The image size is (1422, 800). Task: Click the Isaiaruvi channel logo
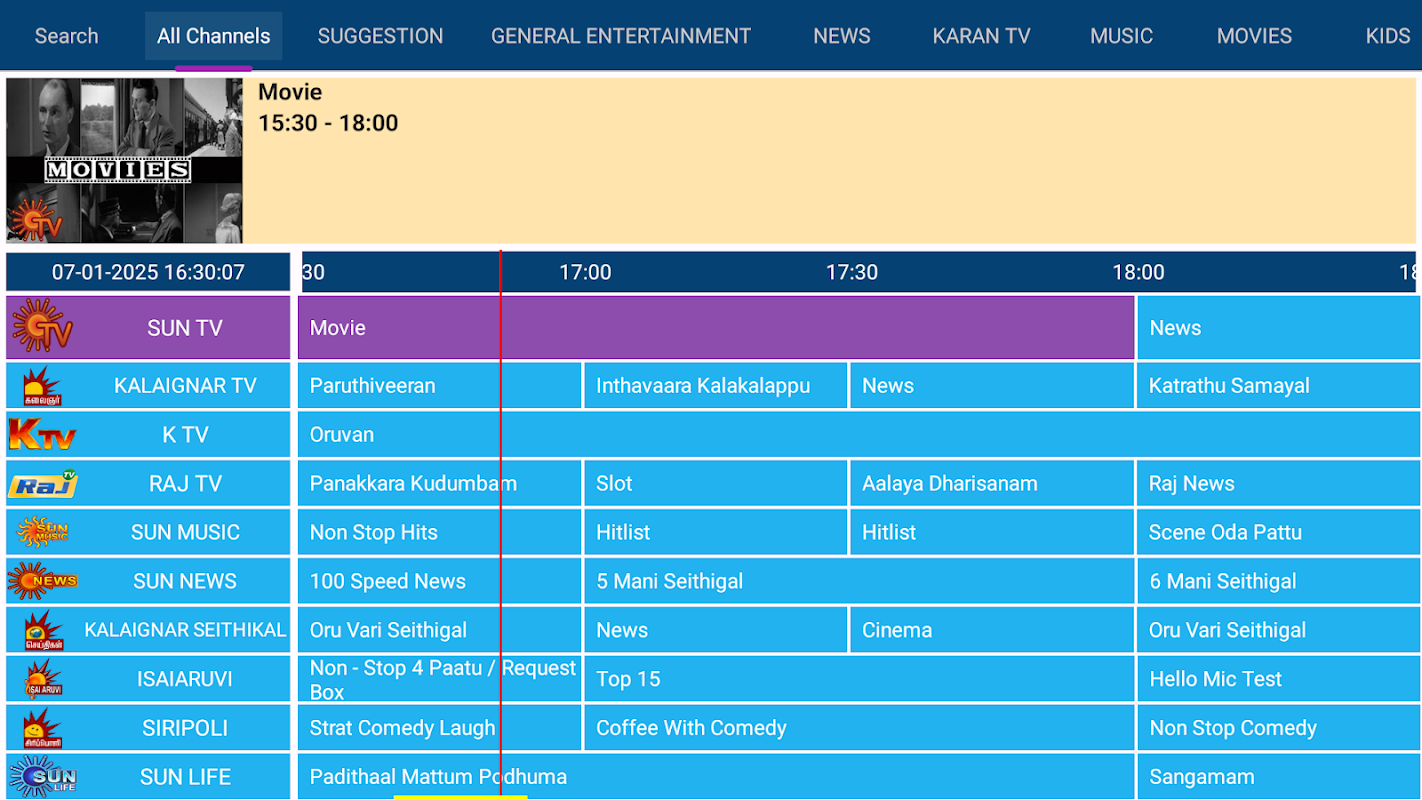[x=42, y=679]
